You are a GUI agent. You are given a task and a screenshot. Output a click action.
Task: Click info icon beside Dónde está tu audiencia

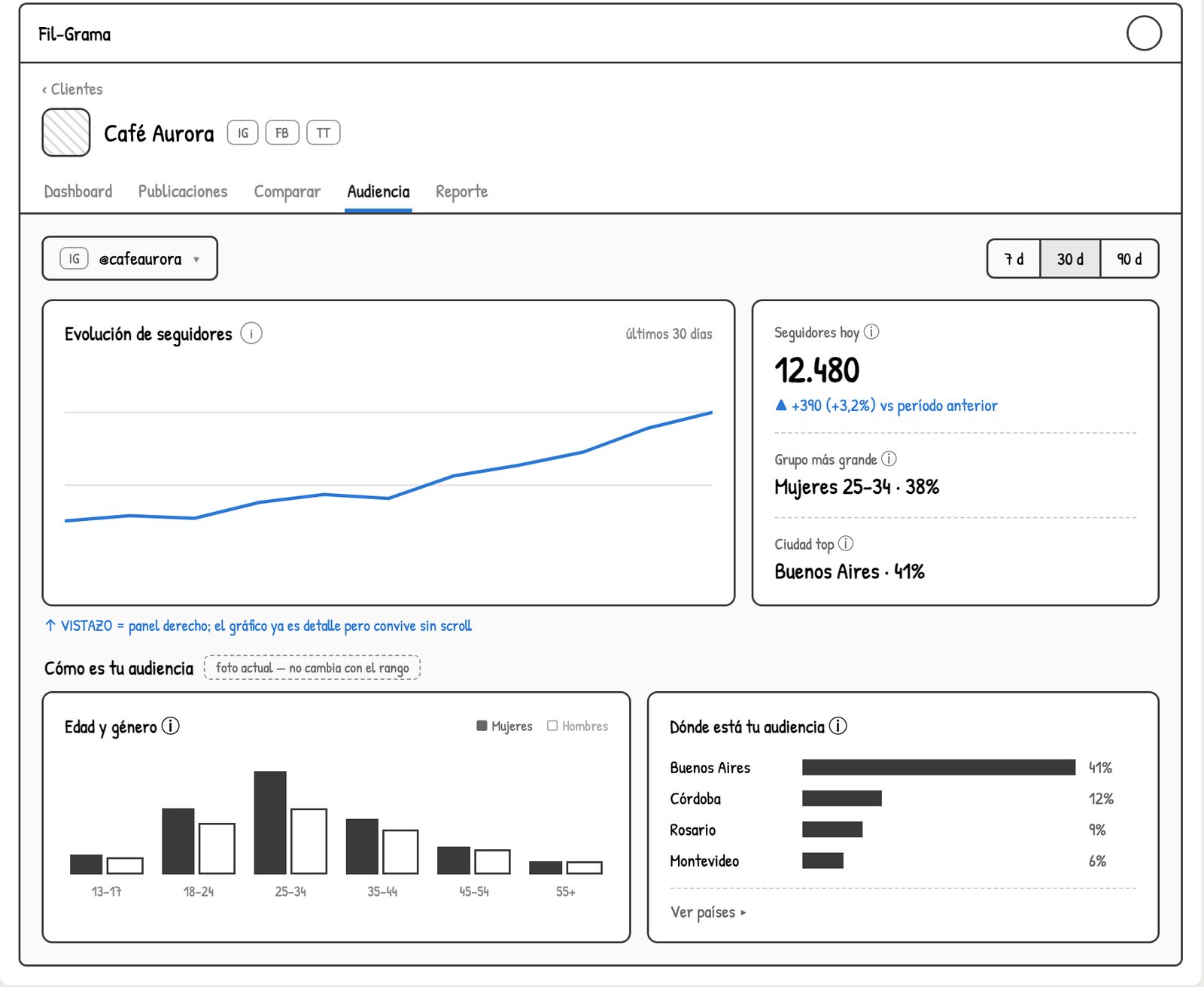[x=838, y=726]
